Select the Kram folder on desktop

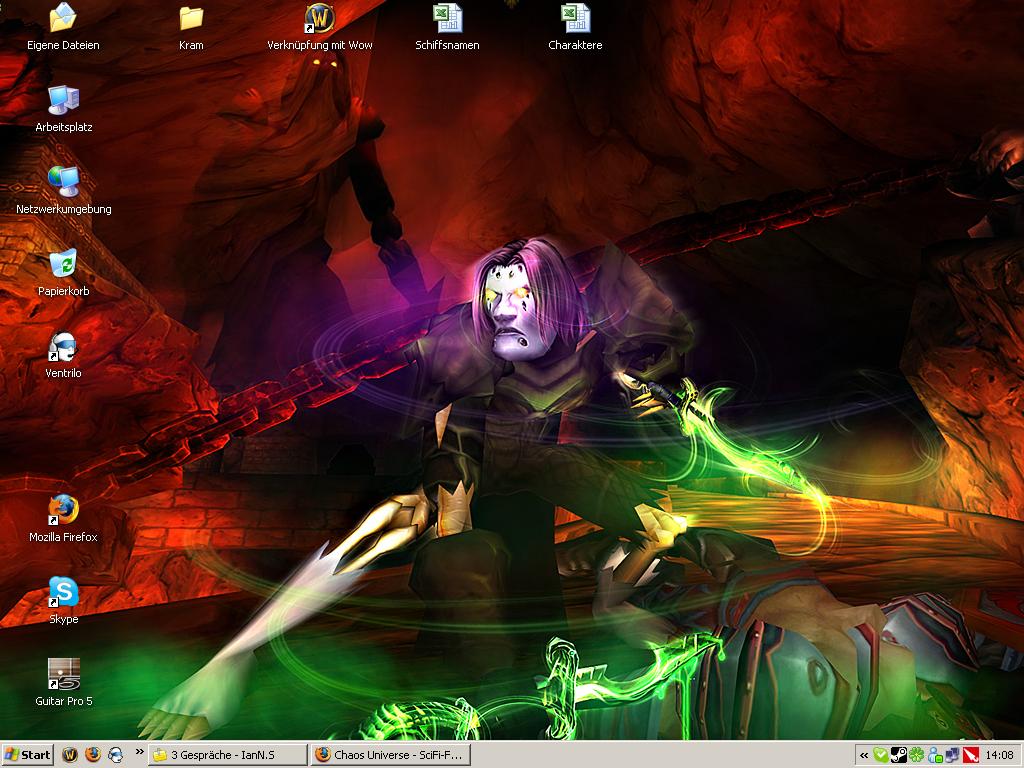191,18
